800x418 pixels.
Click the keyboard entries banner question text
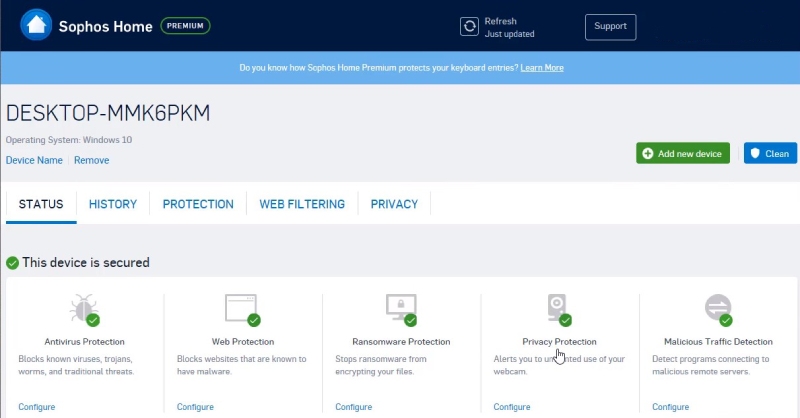click(379, 67)
